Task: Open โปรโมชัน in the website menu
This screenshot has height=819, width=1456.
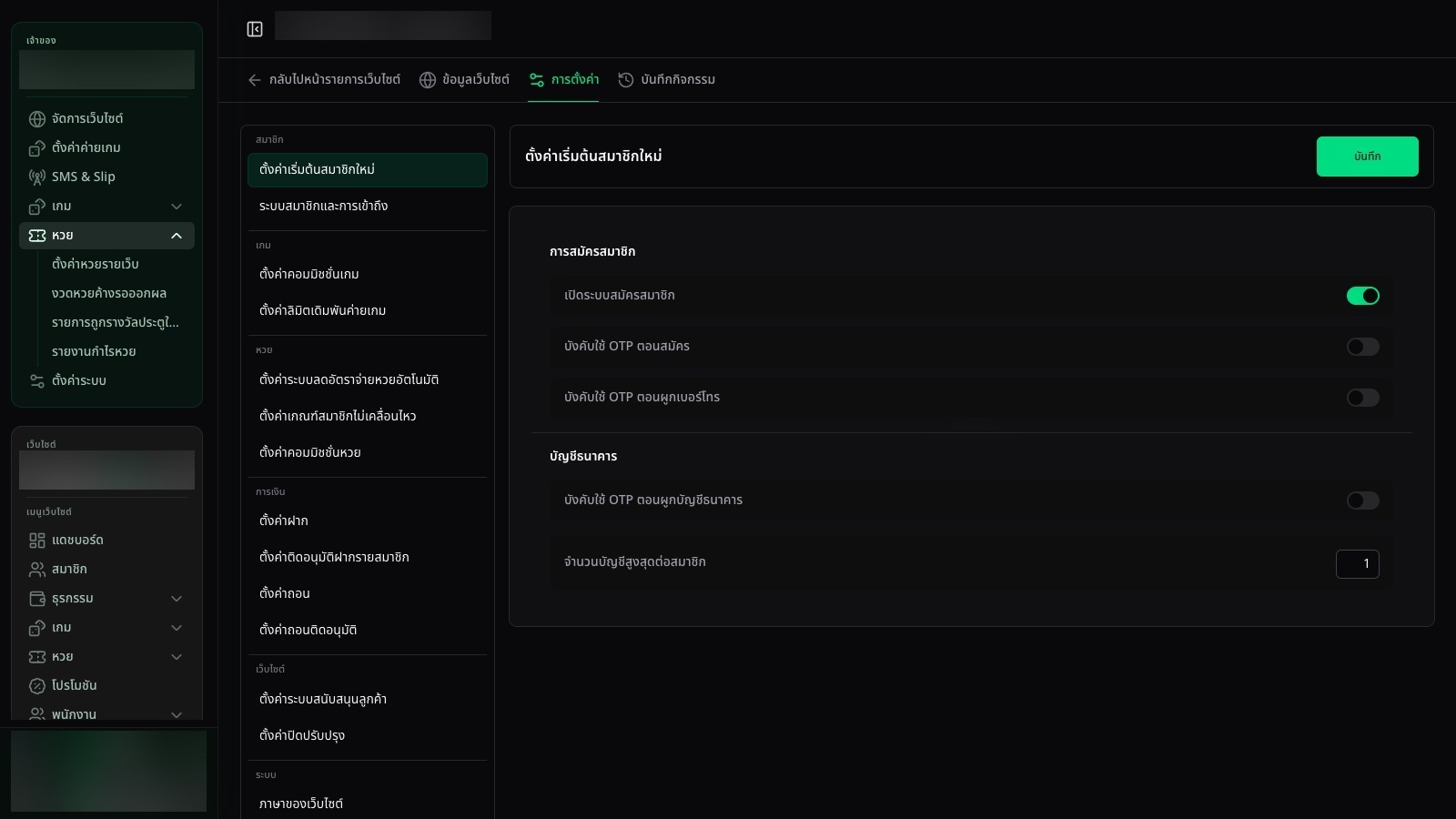Action: coord(106,686)
